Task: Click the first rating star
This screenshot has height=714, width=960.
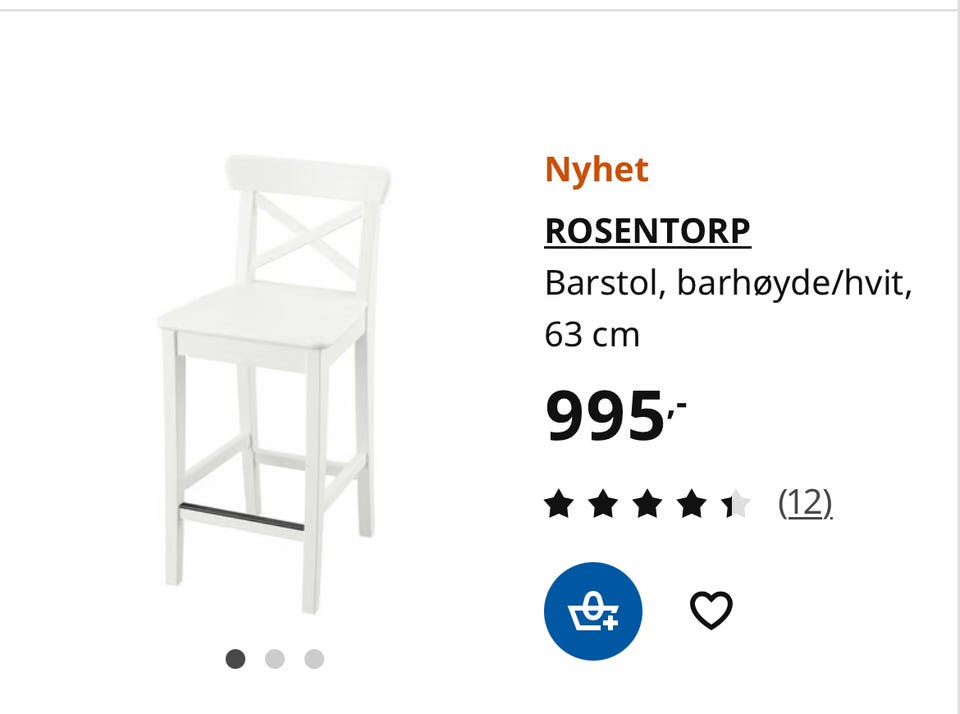Action: (559, 504)
